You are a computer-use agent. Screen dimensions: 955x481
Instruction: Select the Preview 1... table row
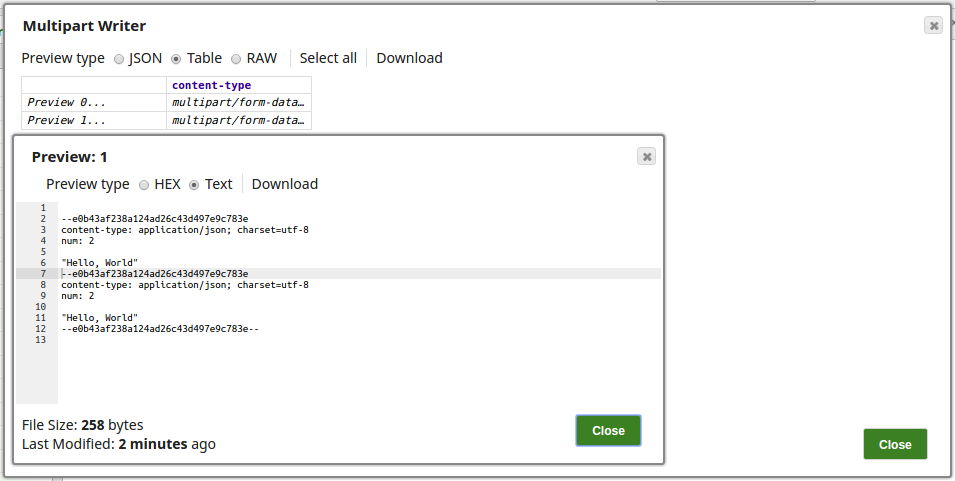(66, 121)
